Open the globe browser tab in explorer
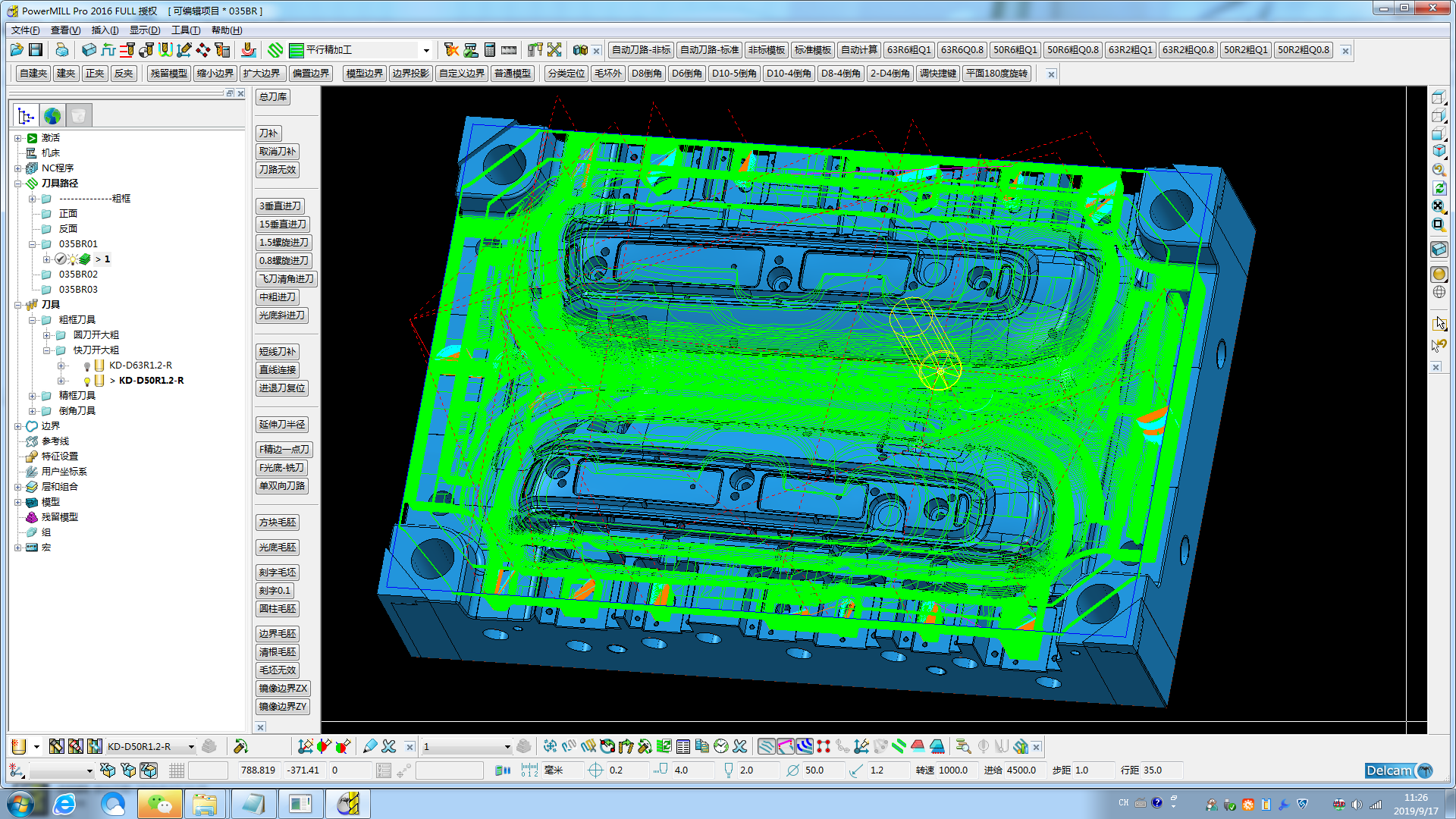The width and height of the screenshot is (1456, 819). pos(52,116)
